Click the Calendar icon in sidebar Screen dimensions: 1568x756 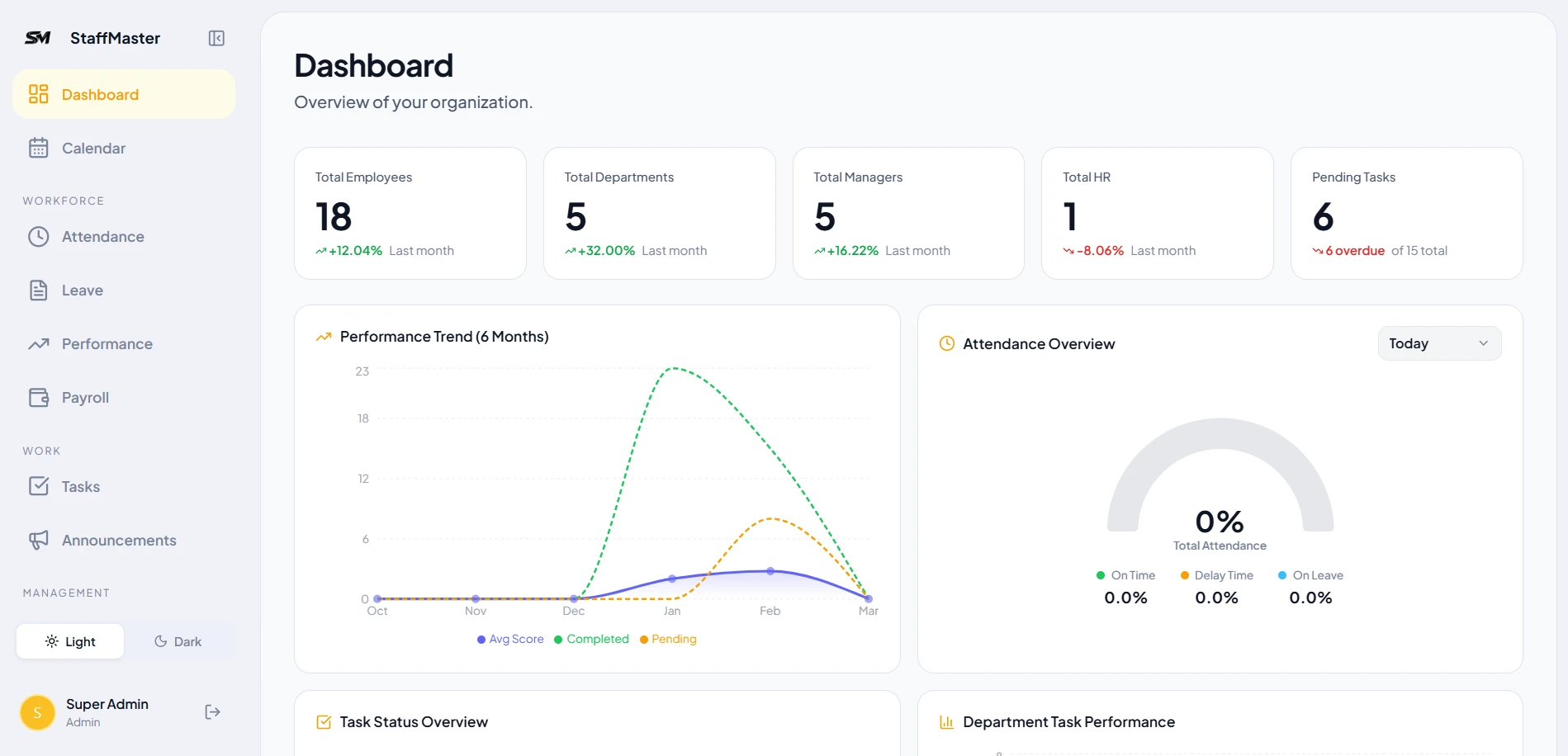tap(39, 148)
